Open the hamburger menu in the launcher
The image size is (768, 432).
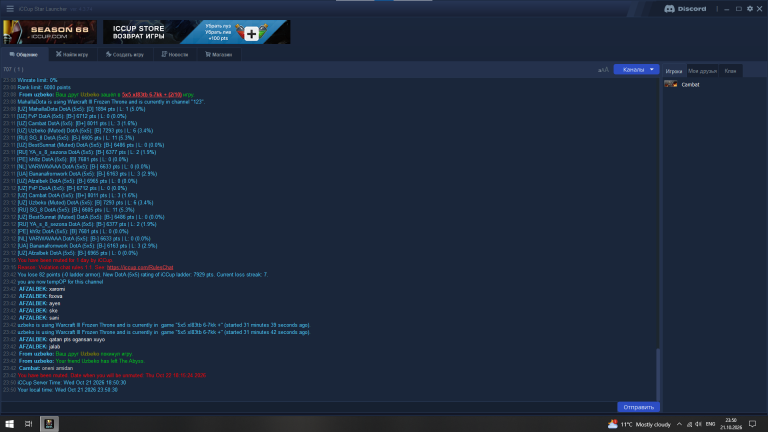click(10, 9)
